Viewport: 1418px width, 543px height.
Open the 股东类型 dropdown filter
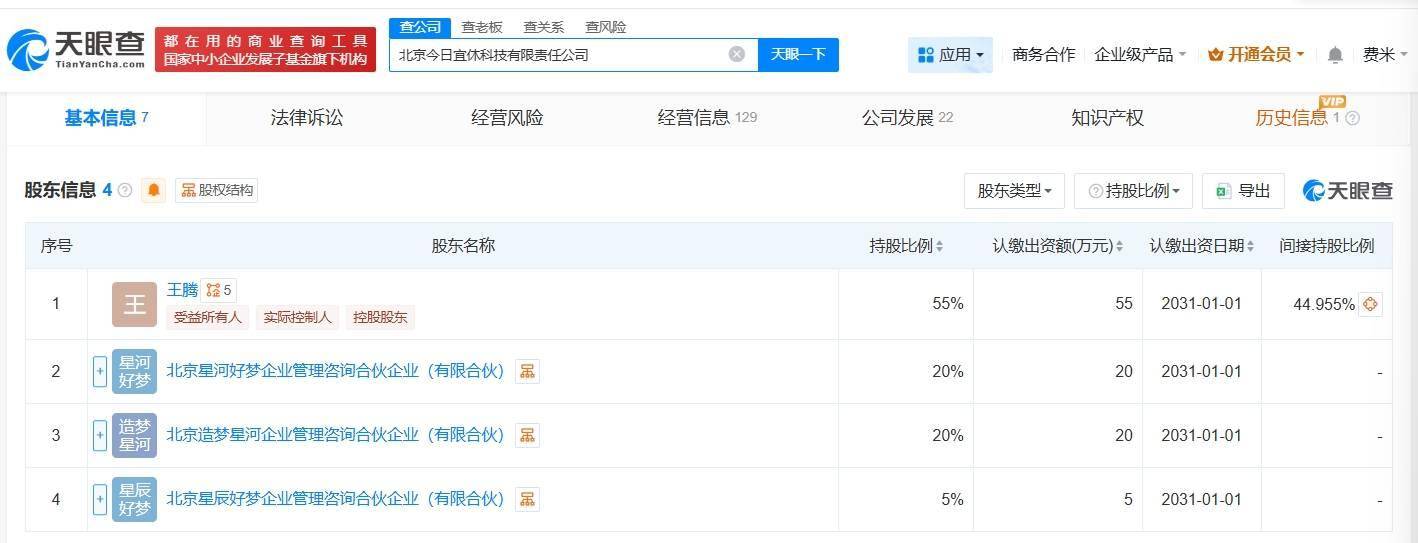tap(1014, 191)
